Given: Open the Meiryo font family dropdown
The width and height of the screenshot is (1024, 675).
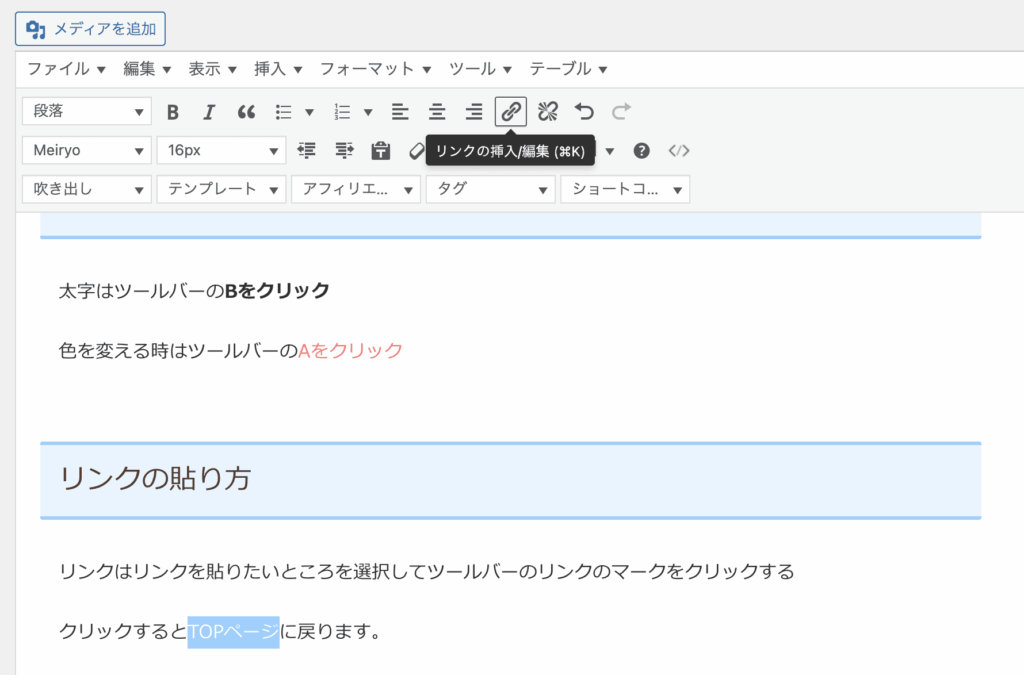Looking at the screenshot, I should [86, 150].
